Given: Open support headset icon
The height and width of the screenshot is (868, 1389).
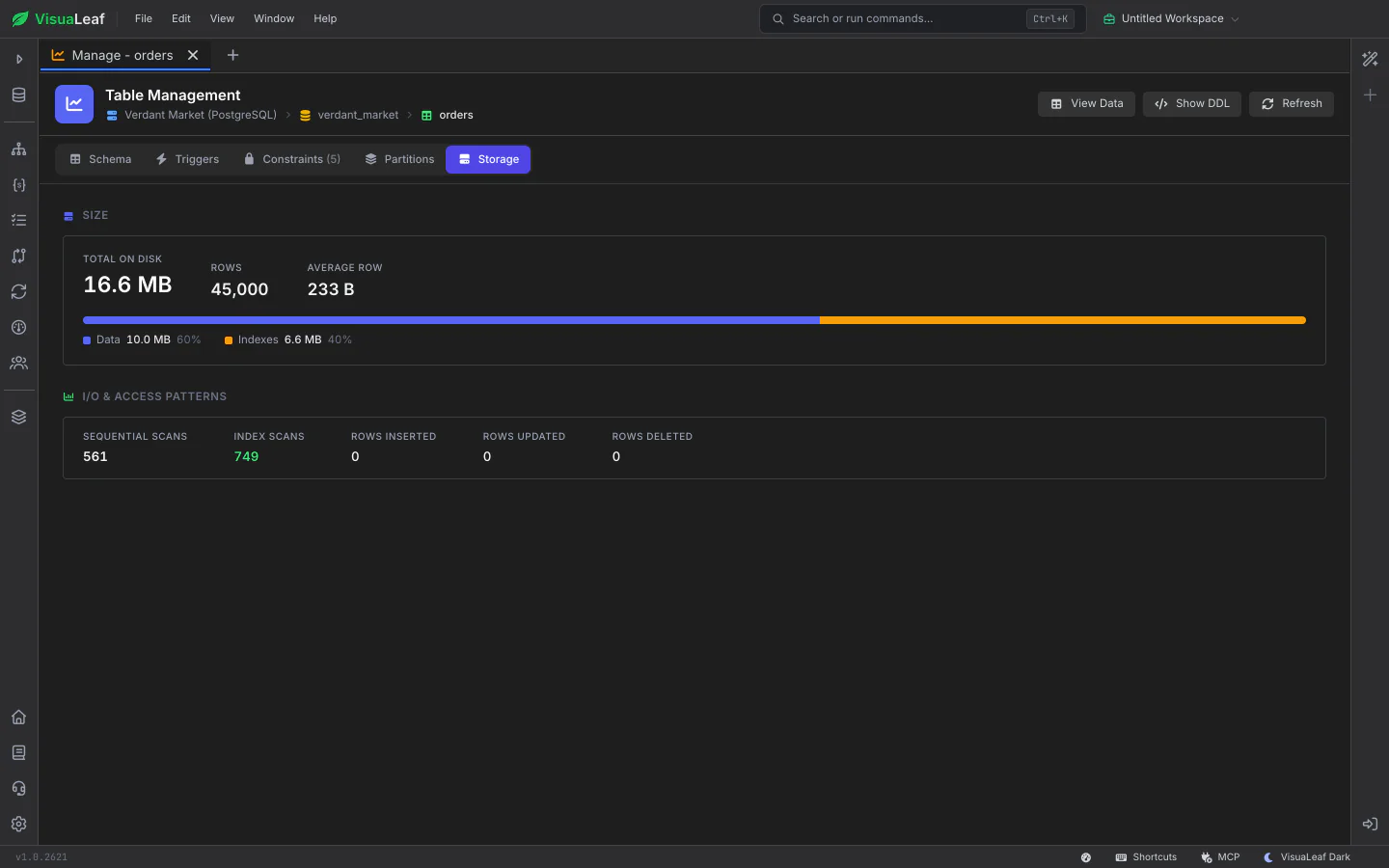Looking at the screenshot, I should [x=18, y=789].
